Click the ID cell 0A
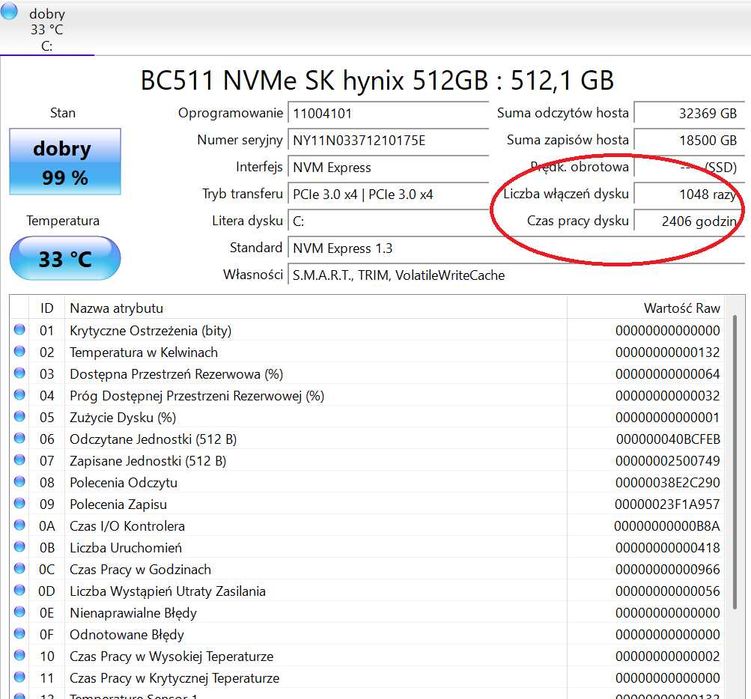Viewport: 751px width, 699px height. click(47, 526)
